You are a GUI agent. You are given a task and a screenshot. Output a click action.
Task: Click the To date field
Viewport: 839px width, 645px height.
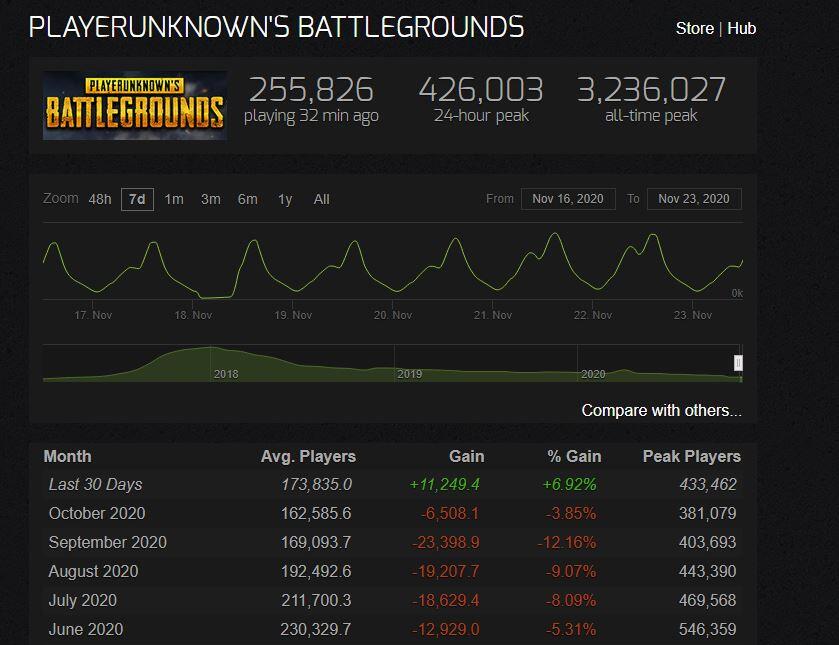click(x=694, y=199)
